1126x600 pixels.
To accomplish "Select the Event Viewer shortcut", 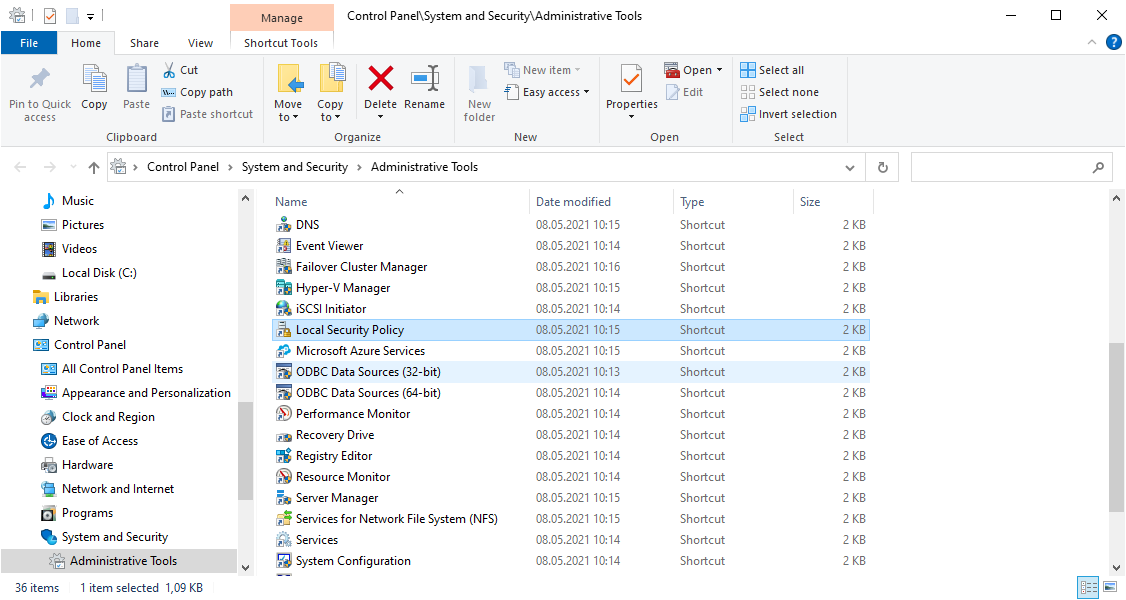I will (329, 246).
